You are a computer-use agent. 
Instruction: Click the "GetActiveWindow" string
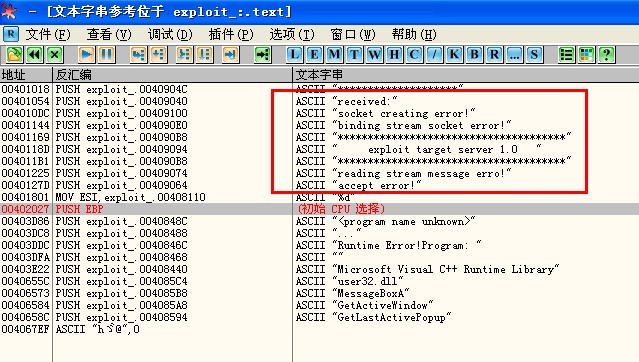tap(383, 305)
